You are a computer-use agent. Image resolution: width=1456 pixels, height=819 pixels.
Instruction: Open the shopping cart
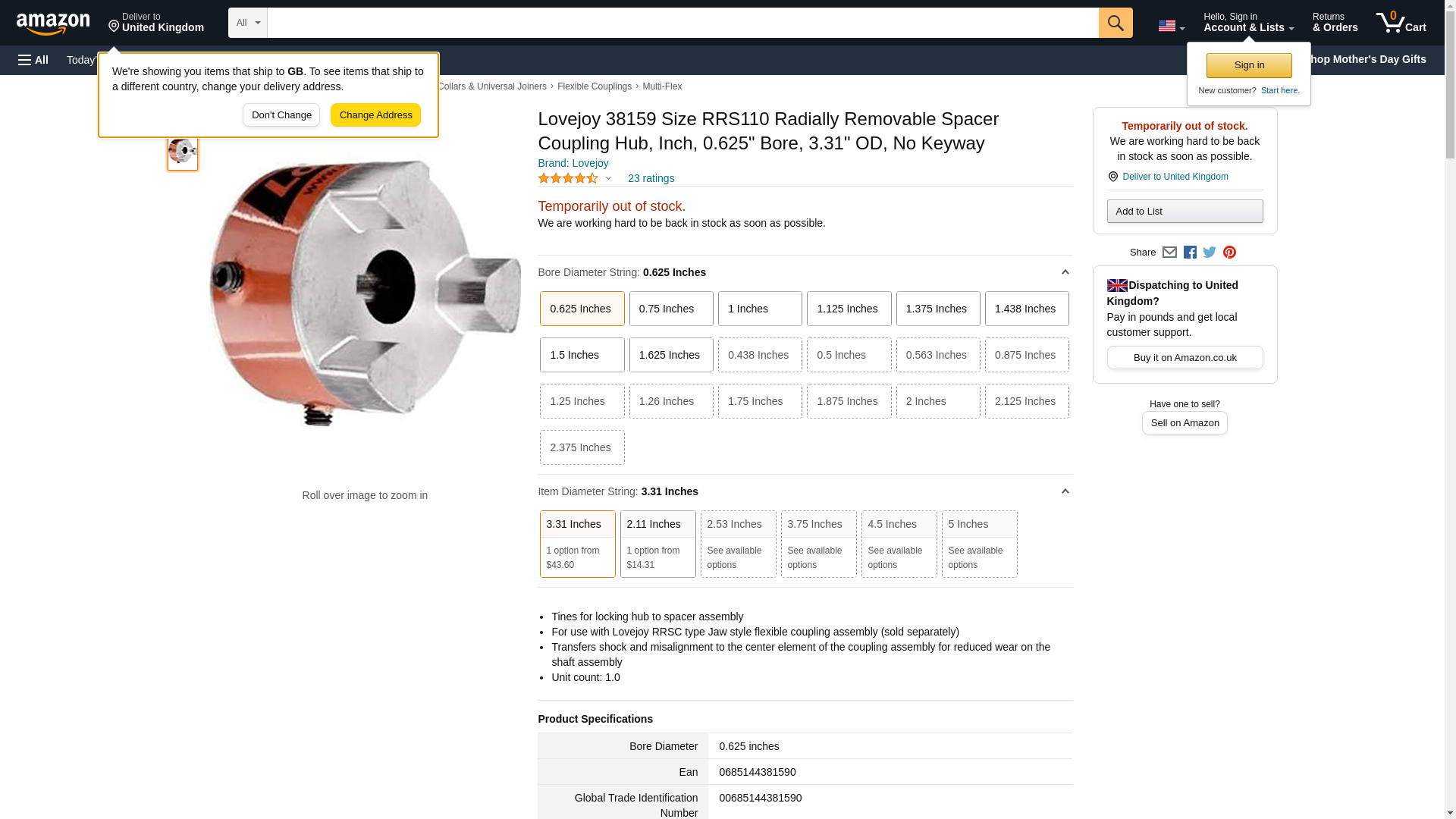(x=1401, y=23)
